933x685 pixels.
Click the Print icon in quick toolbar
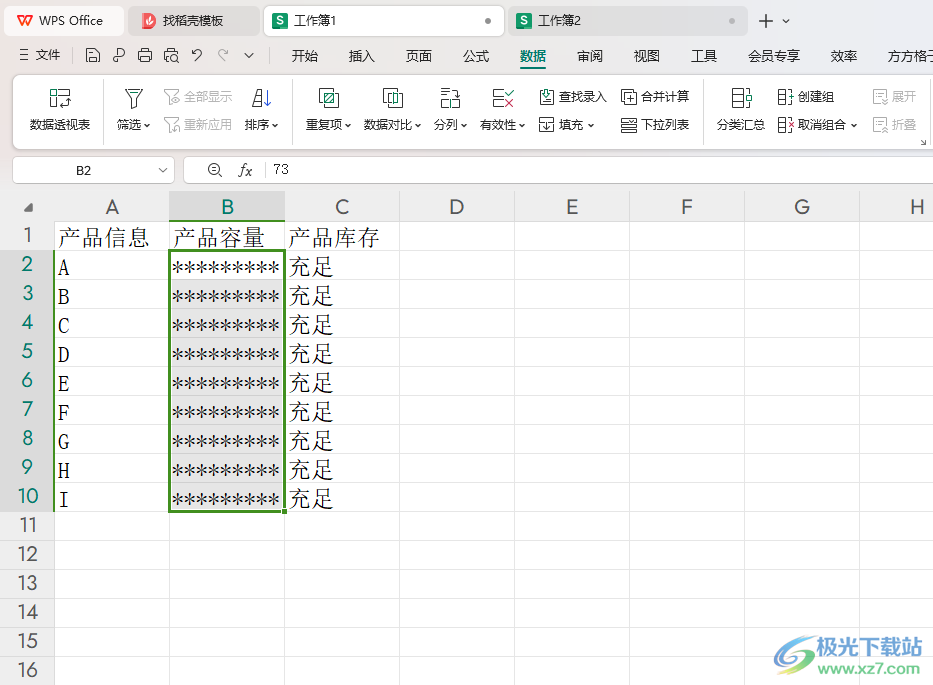point(145,55)
